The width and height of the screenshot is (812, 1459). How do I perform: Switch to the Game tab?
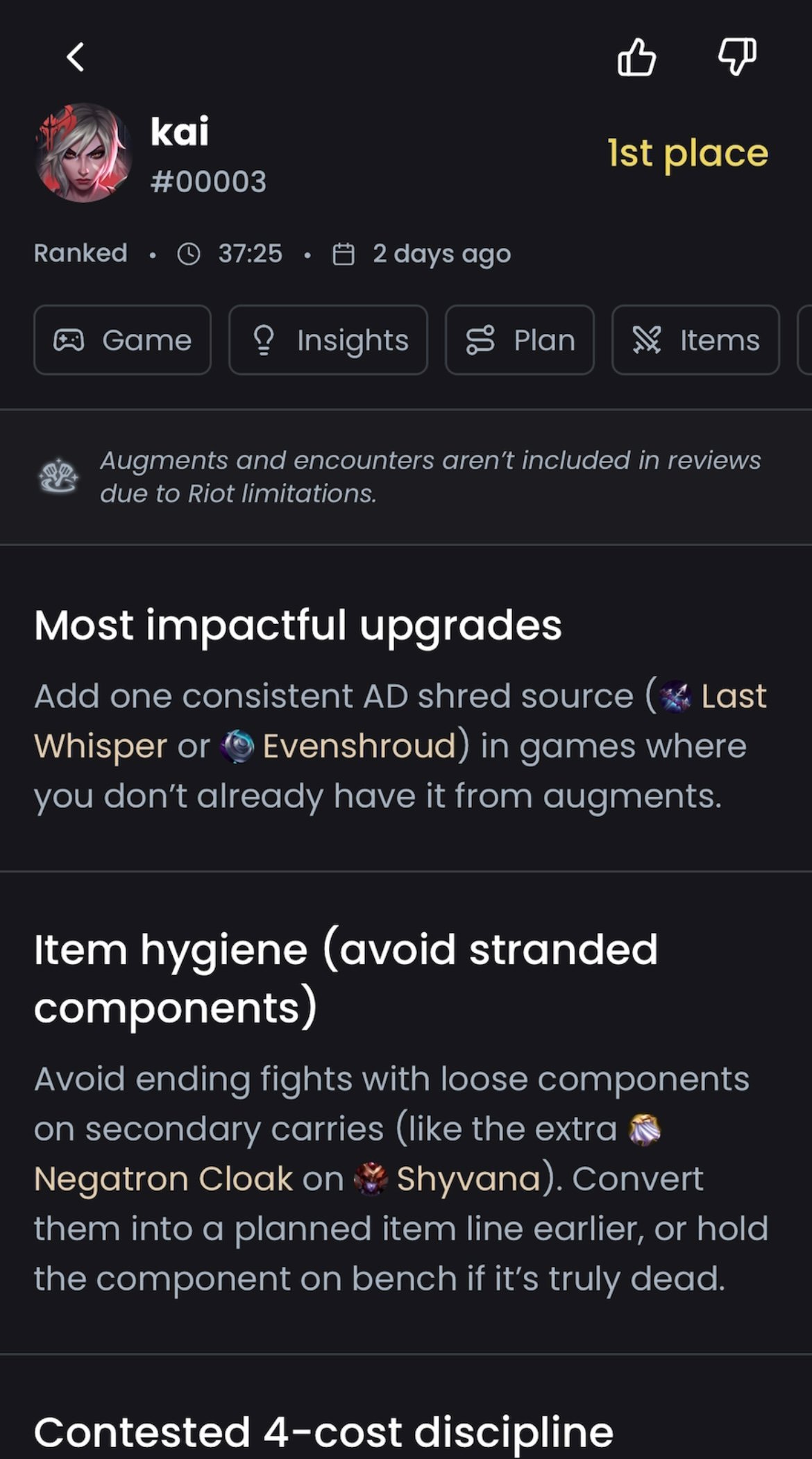(123, 340)
